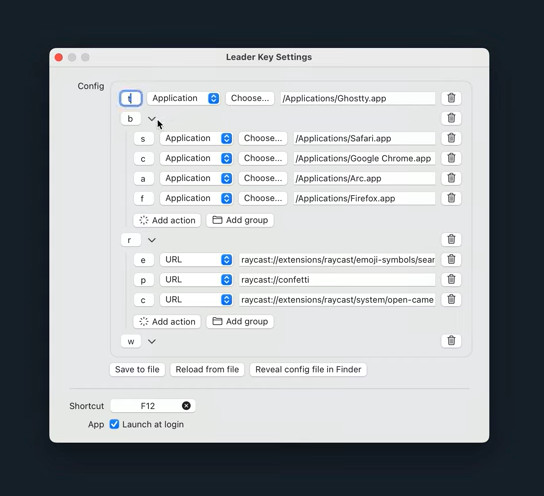Open the type dropdown for Firefox.app row
The image size is (544, 496).
(196, 198)
